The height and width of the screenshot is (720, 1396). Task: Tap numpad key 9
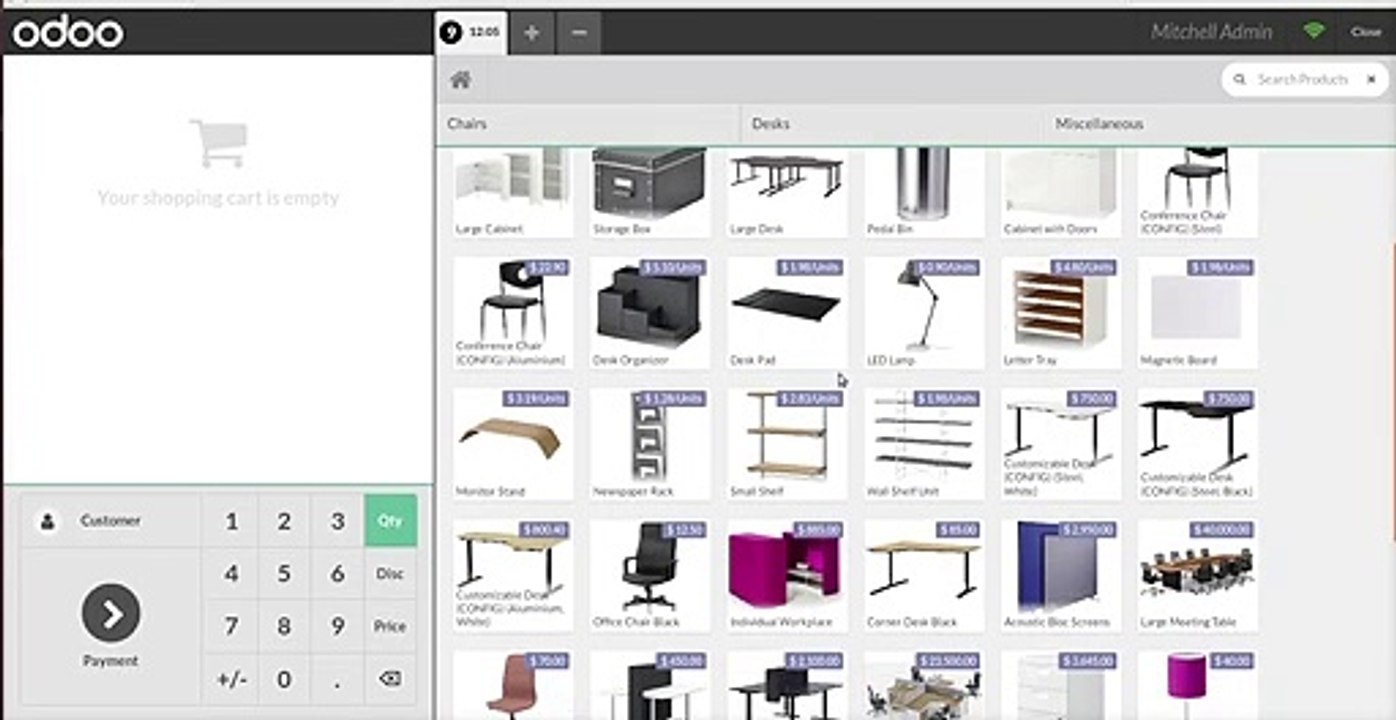tap(337, 627)
